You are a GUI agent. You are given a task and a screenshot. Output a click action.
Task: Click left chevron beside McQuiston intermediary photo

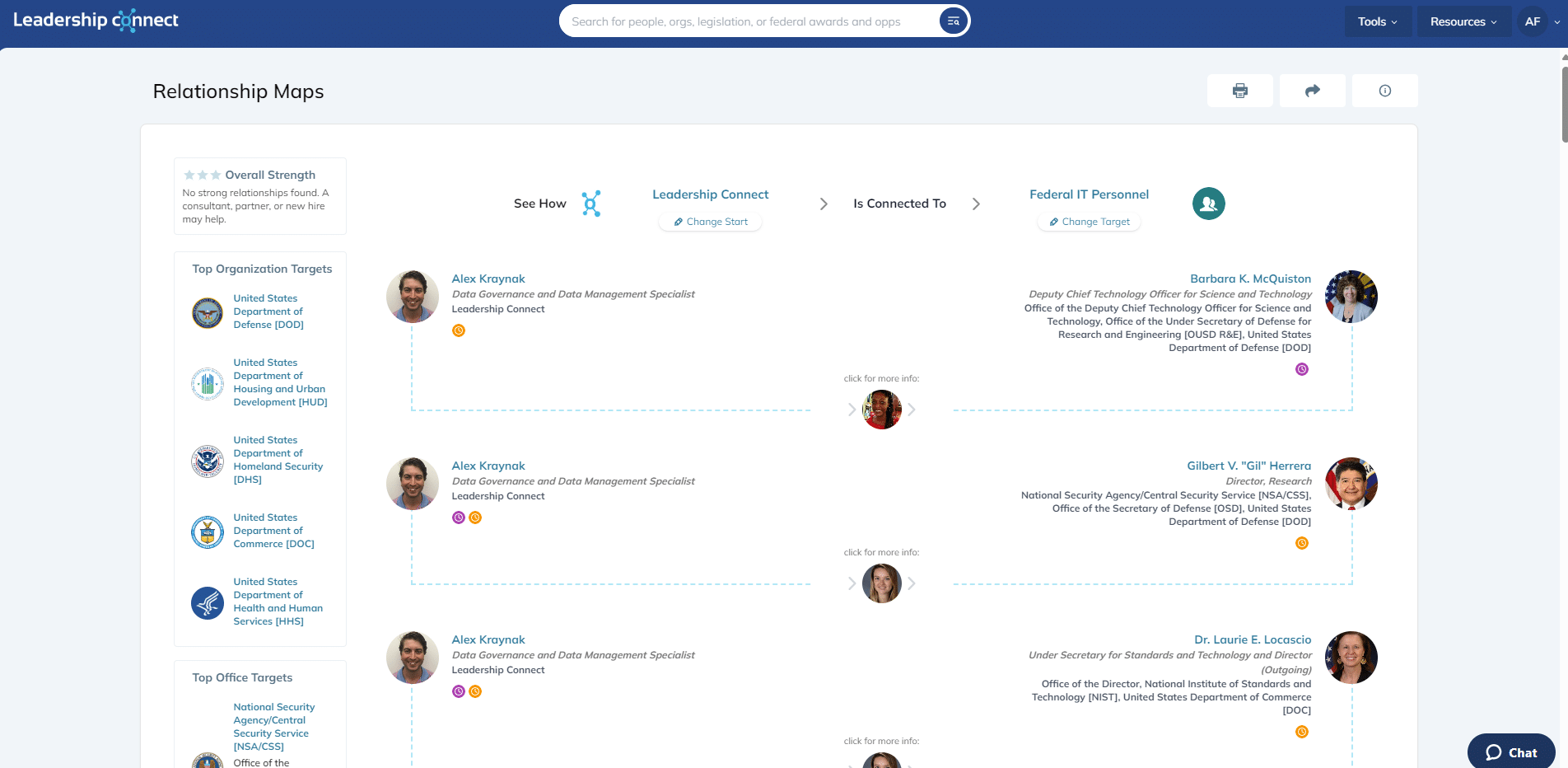click(852, 410)
